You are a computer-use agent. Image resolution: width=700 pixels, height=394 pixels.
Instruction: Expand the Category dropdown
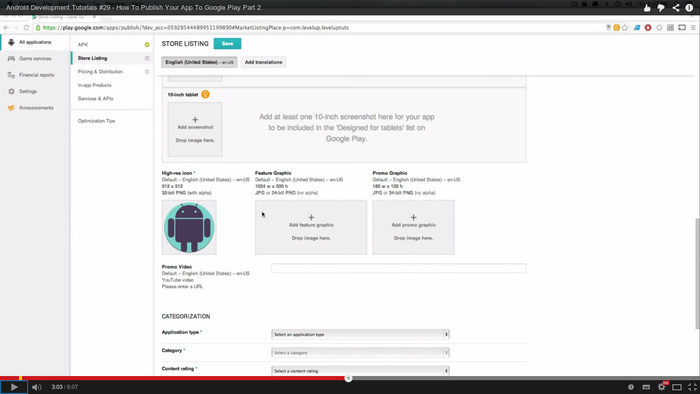[x=360, y=353]
